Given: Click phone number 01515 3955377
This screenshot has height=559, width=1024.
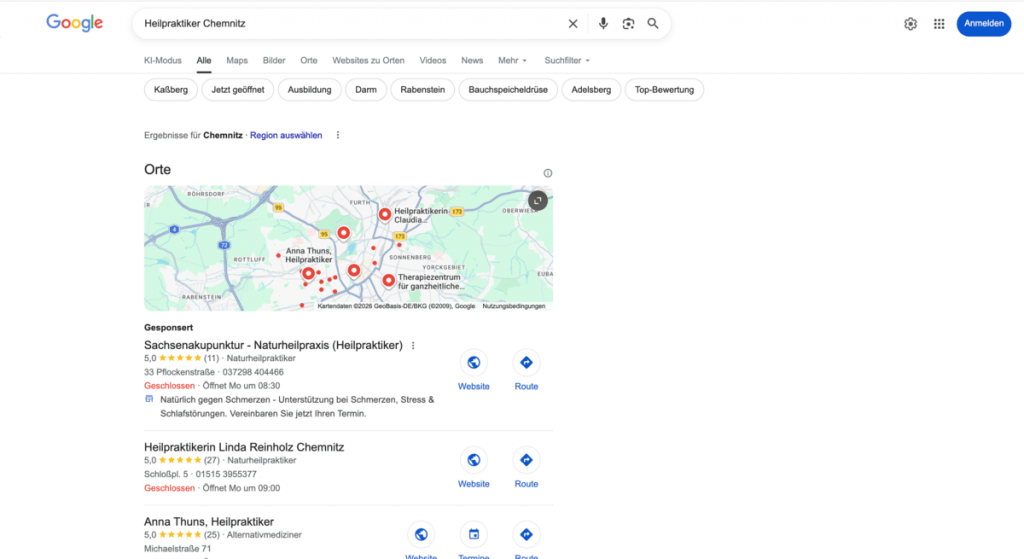Looking at the screenshot, I should pos(226,474).
